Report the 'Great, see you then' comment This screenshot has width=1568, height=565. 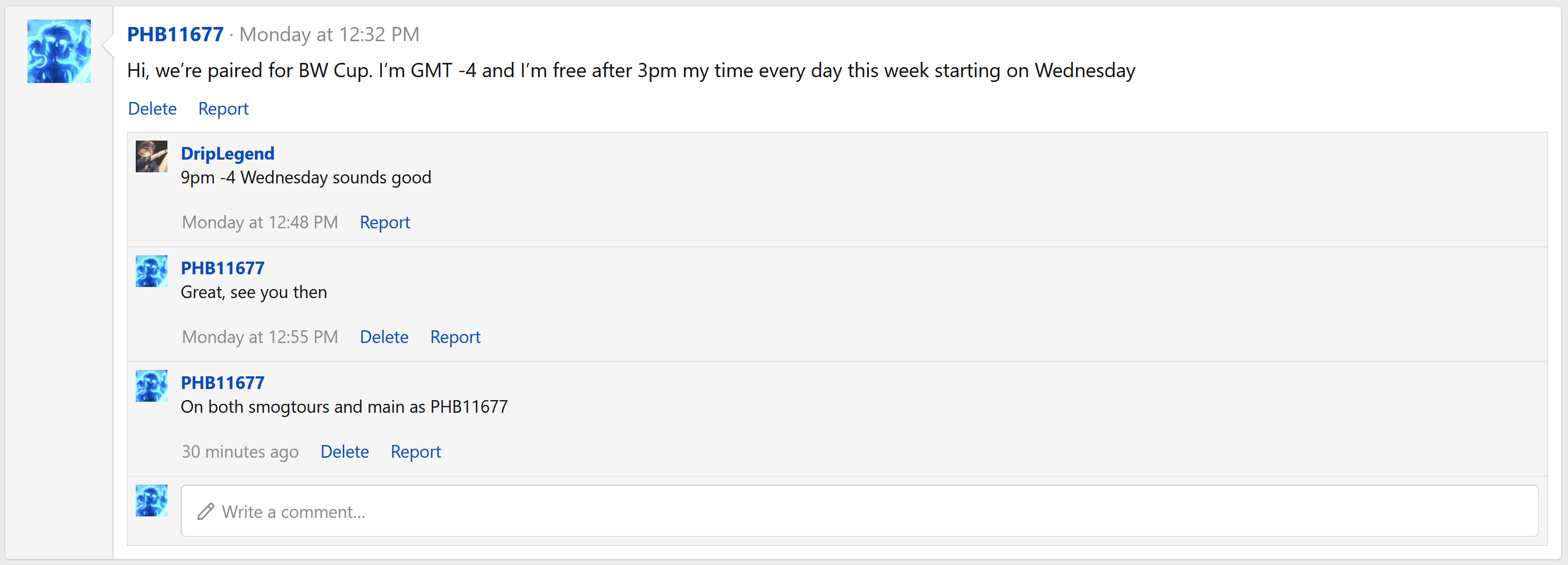455,337
